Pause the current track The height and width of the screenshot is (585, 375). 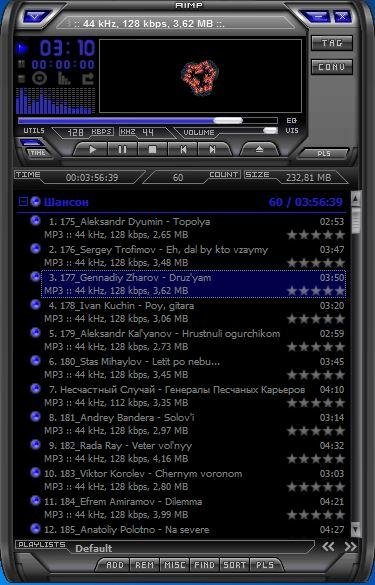click(122, 149)
